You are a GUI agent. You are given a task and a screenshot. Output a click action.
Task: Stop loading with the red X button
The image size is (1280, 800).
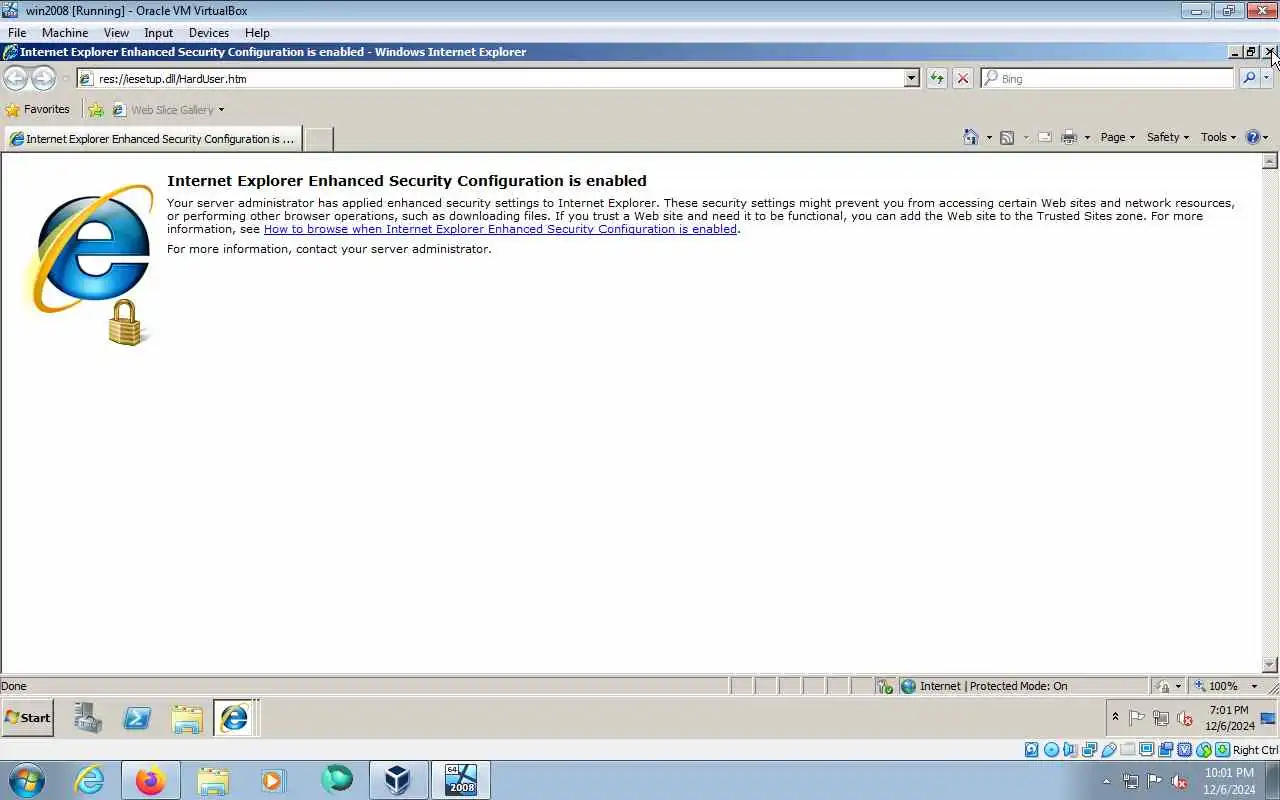click(962, 78)
